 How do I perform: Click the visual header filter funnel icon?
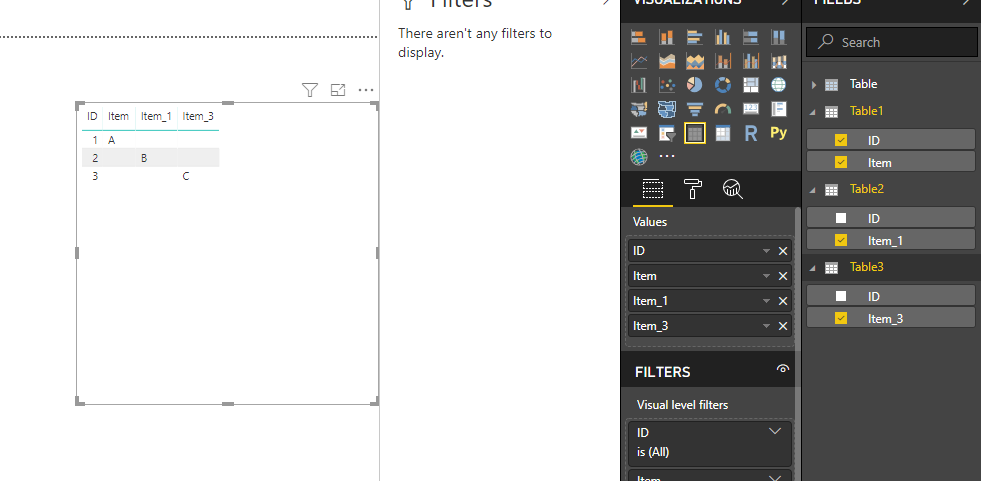[x=310, y=90]
